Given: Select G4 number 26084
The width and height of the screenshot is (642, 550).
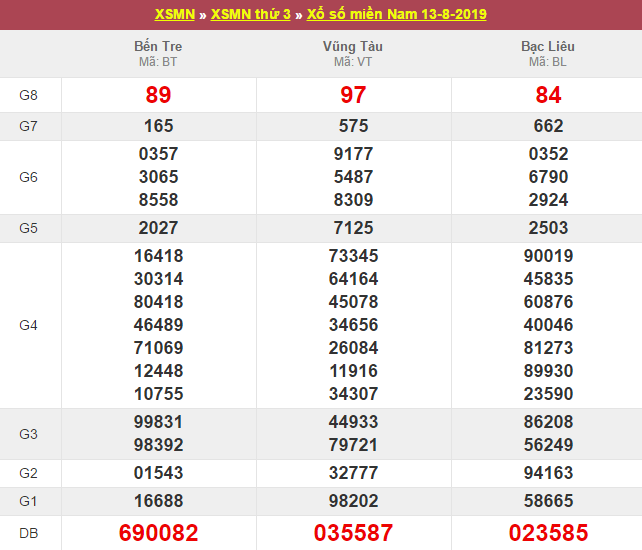Looking at the screenshot, I should point(353,348).
